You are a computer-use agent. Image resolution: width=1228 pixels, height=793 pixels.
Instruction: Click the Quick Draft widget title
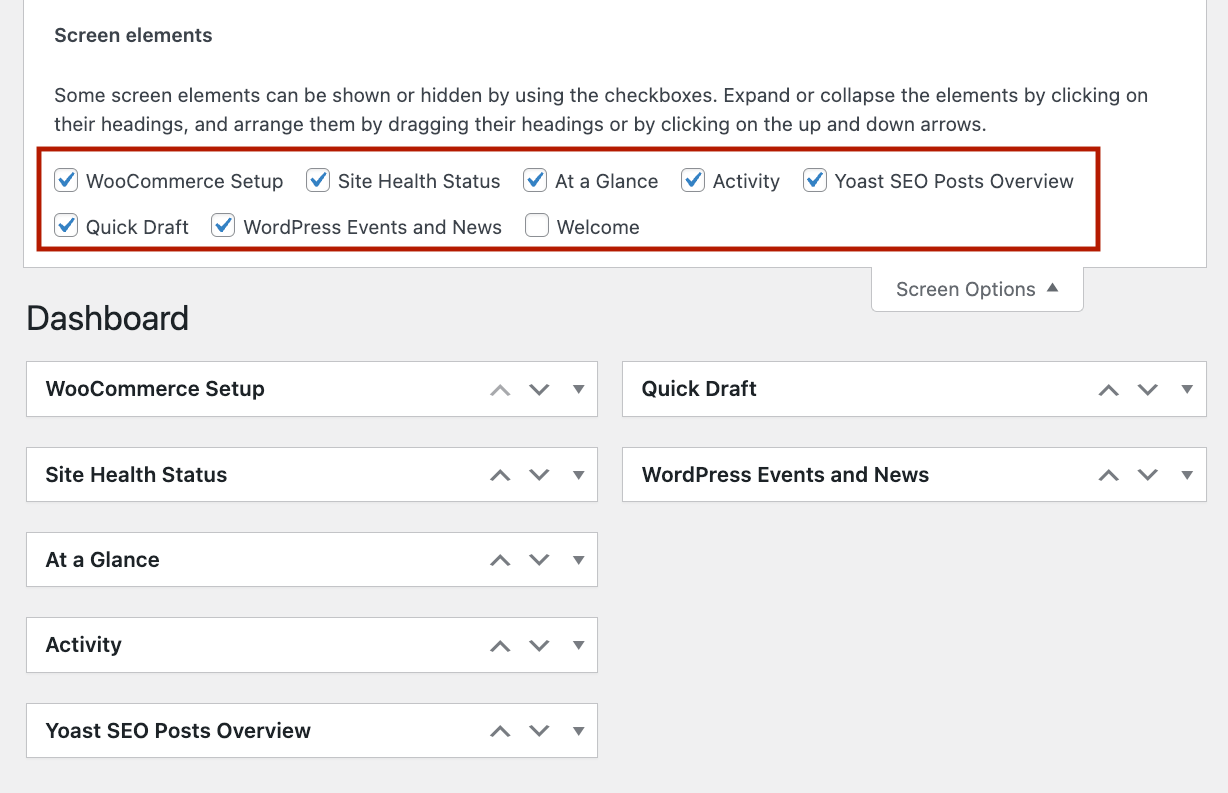pyautogui.click(x=698, y=389)
